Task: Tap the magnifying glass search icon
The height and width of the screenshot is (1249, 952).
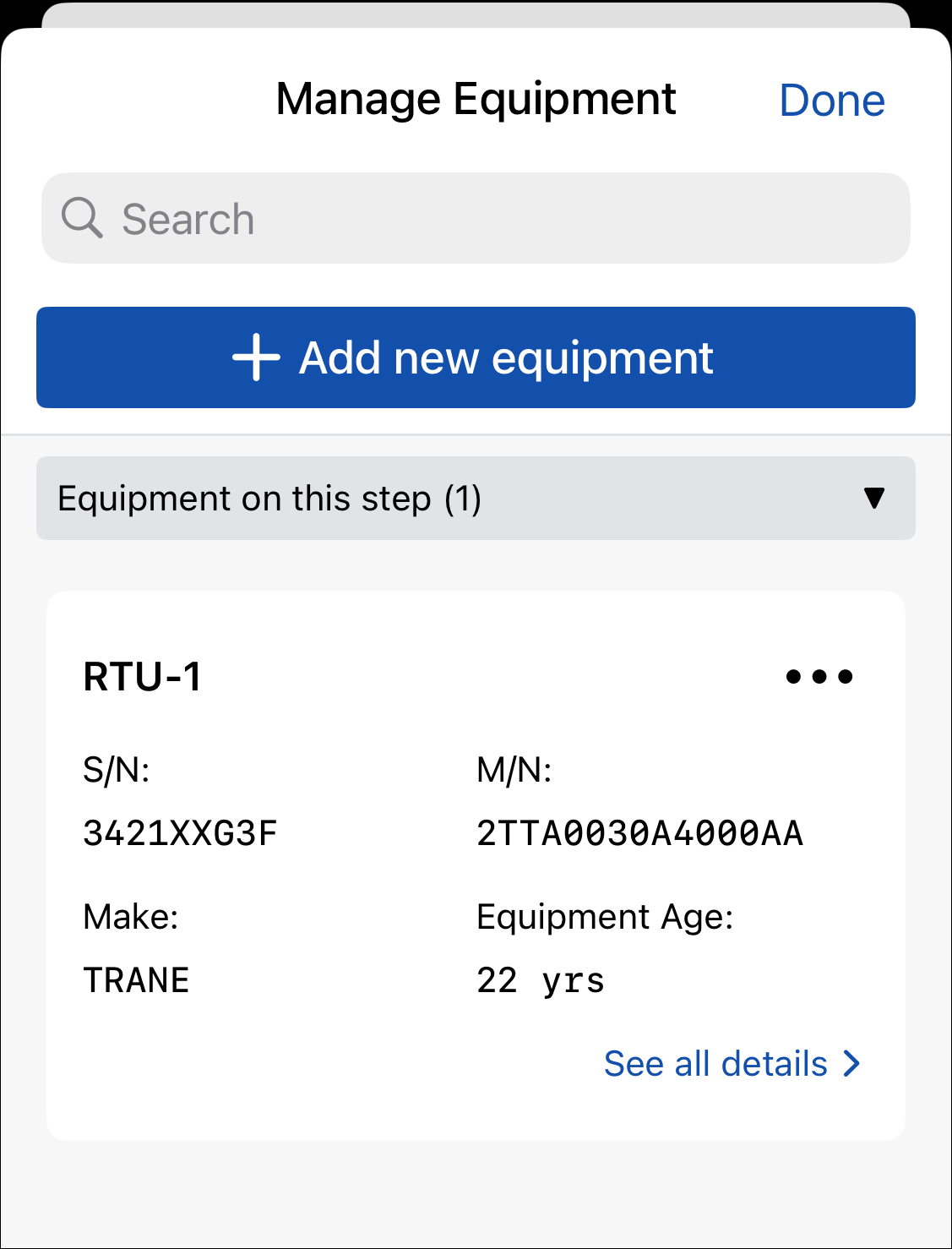Action: (82, 218)
